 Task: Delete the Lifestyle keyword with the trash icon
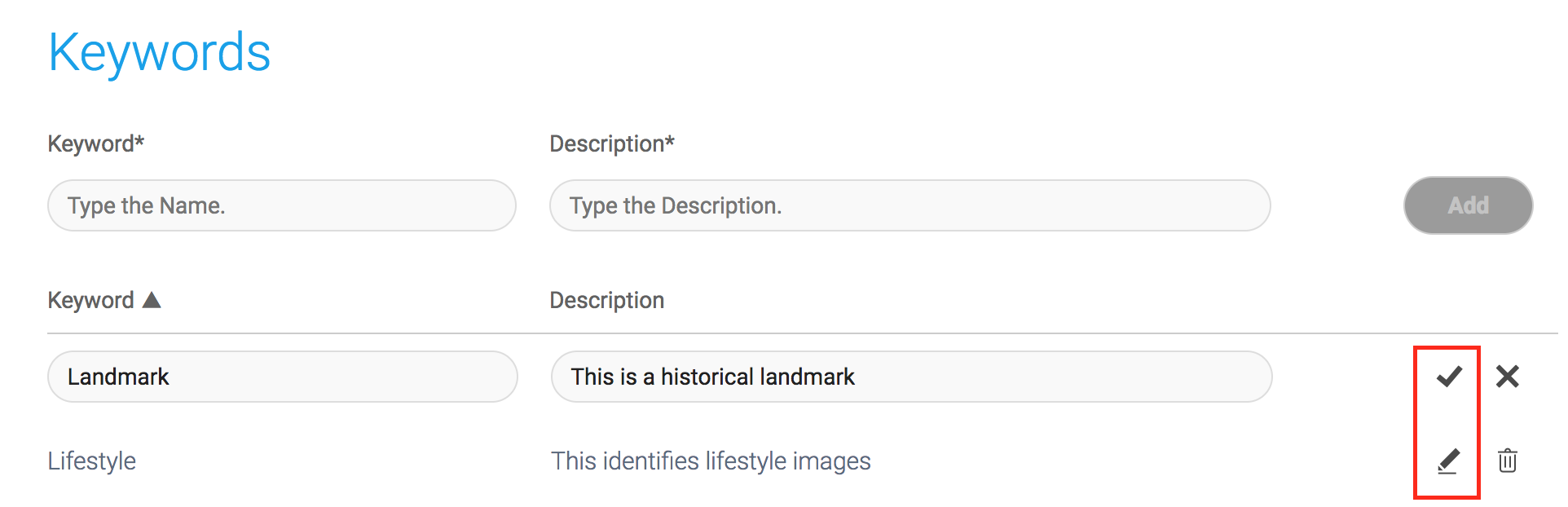pyautogui.click(x=1508, y=460)
